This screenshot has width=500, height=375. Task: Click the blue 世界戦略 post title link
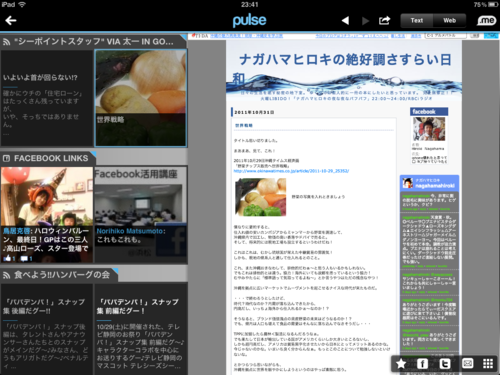click(244, 125)
